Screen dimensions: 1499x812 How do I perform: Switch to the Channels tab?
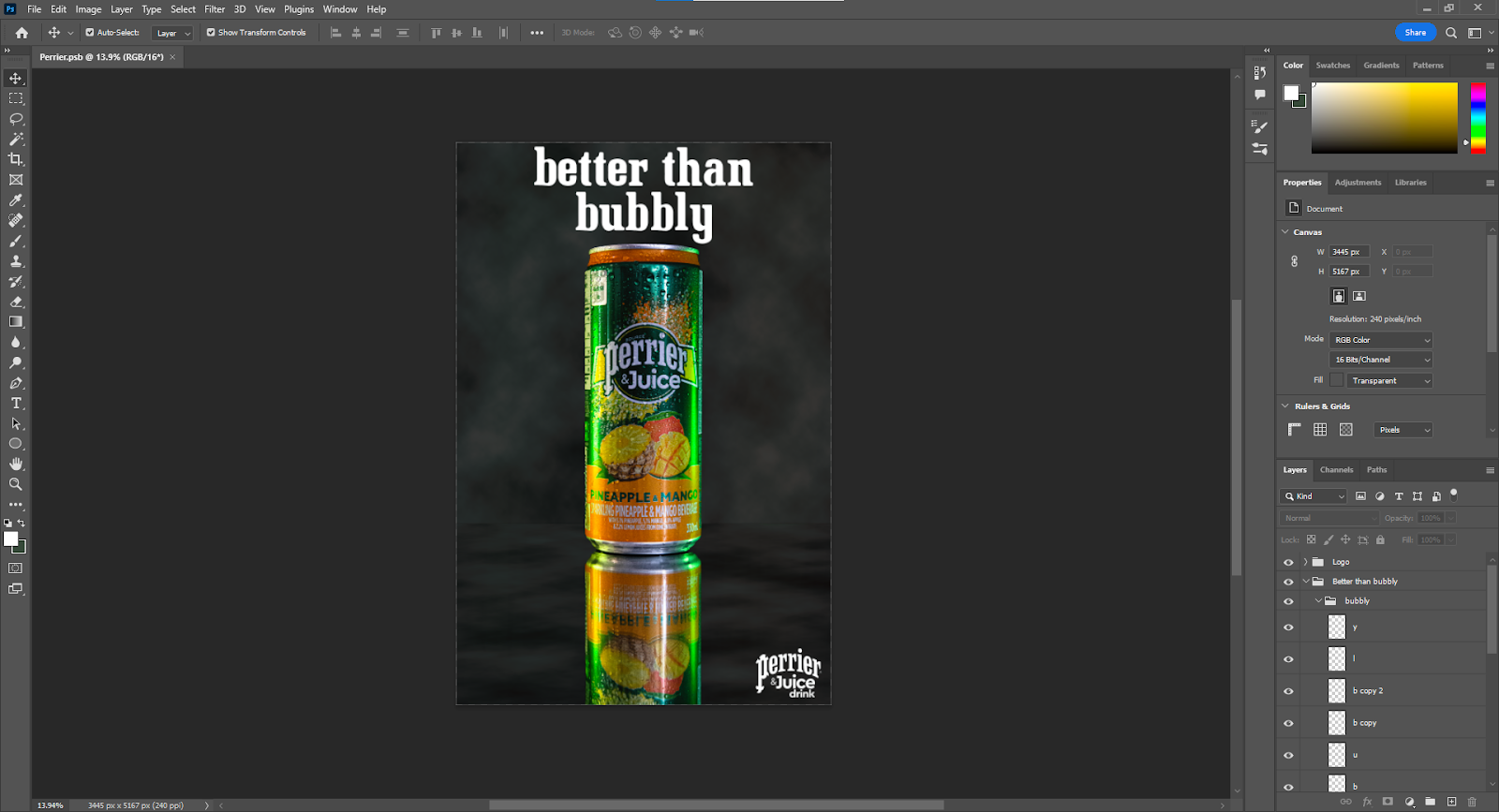click(1336, 470)
